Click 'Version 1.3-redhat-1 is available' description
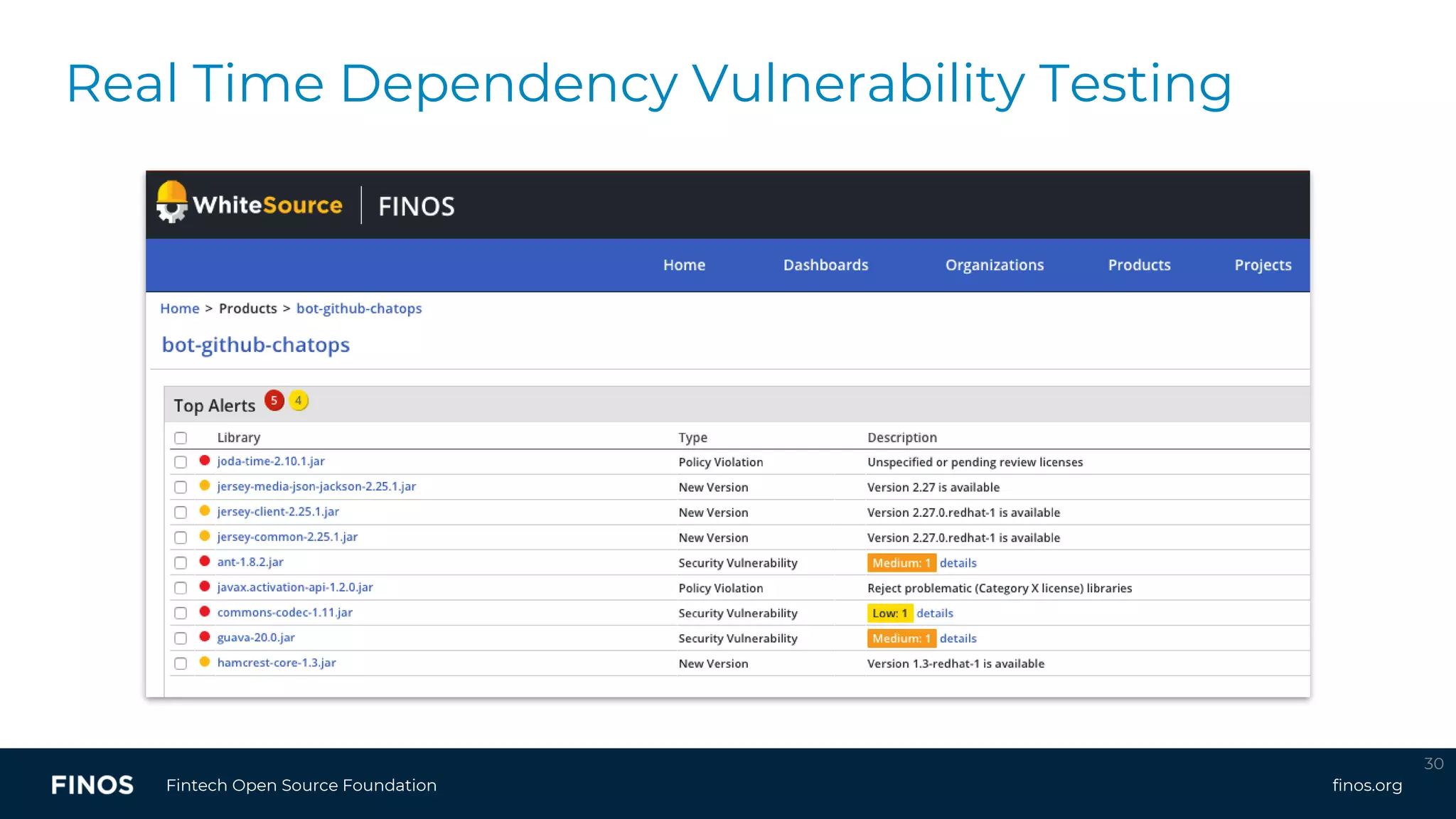 955,663
